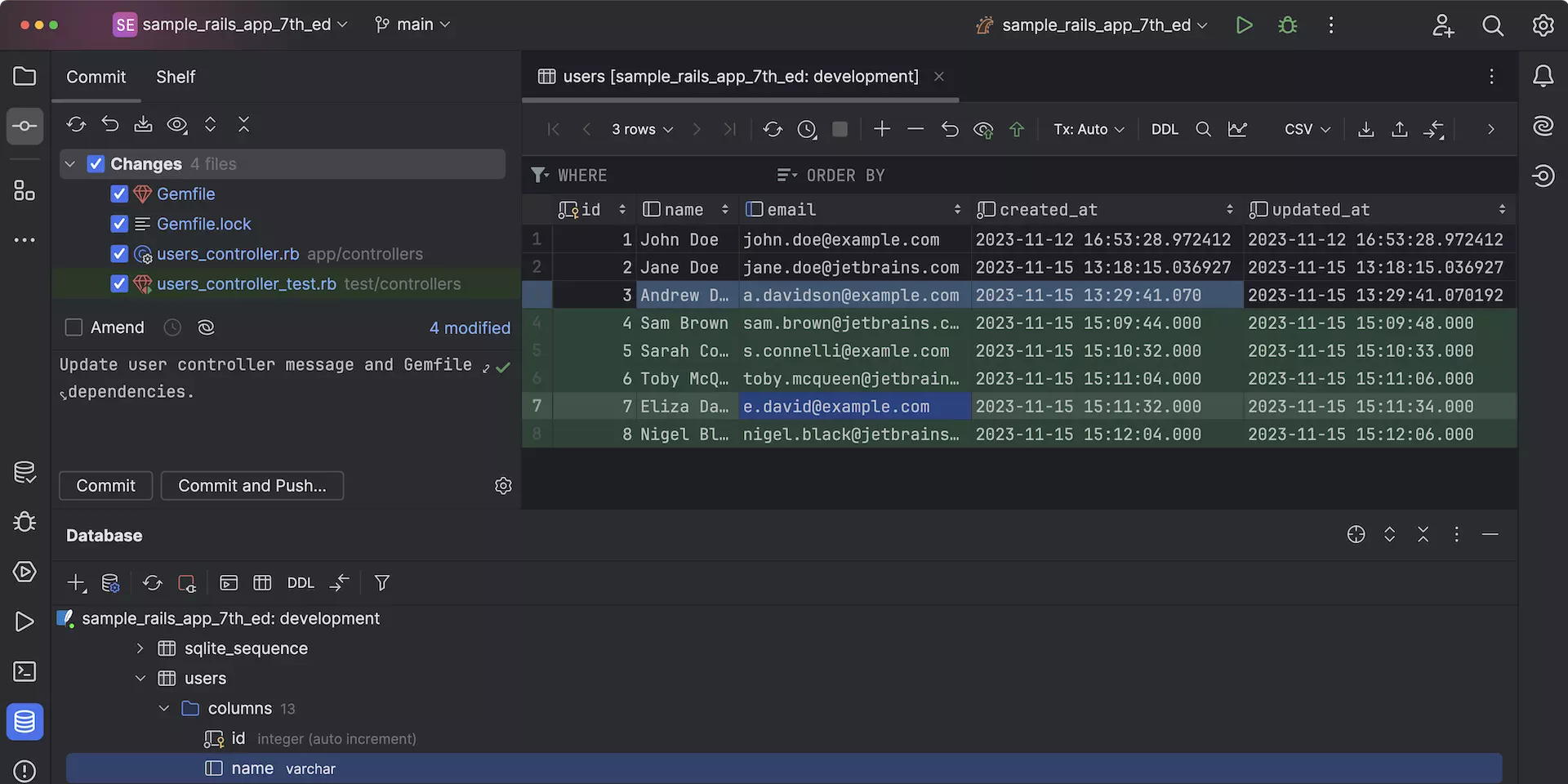Click the Submit changes green arrow
Image resolution: width=1568 pixels, height=784 pixels.
(1017, 129)
